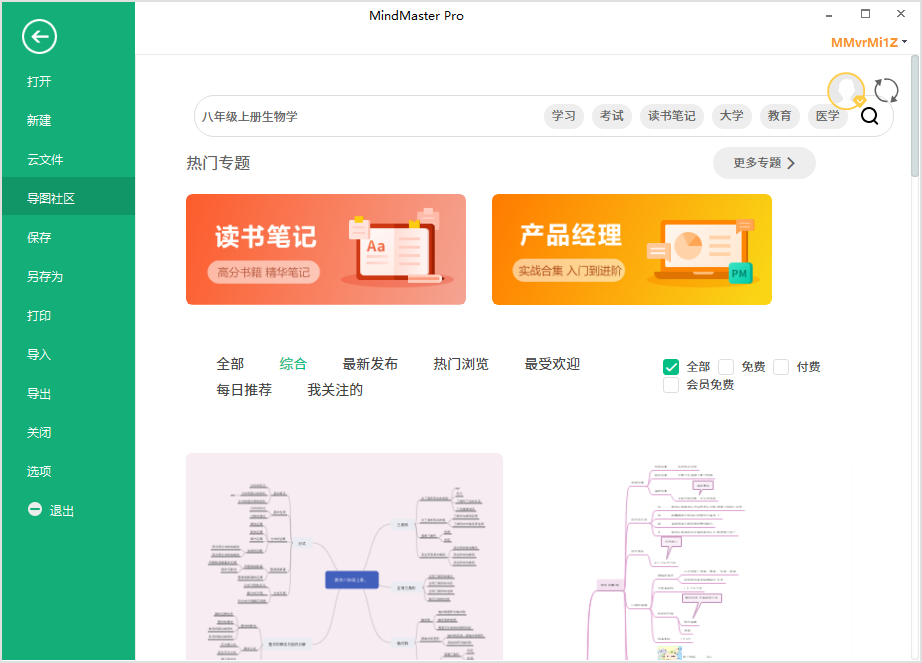Click the 热门专题 heading text
This screenshot has width=922, height=663.
[x=218, y=163]
